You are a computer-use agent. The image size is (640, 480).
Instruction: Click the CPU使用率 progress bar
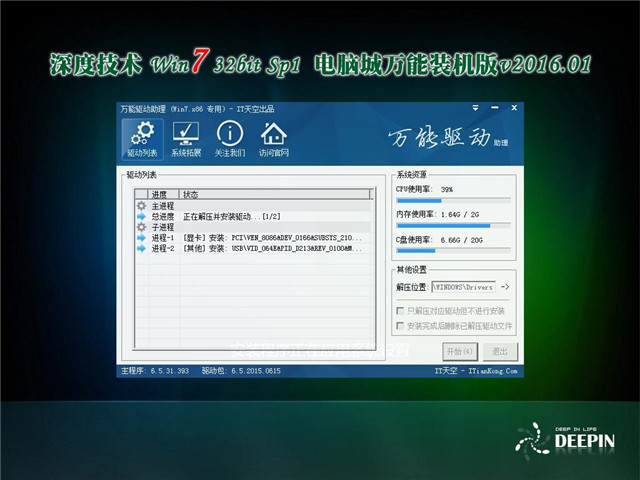(453, 200)
